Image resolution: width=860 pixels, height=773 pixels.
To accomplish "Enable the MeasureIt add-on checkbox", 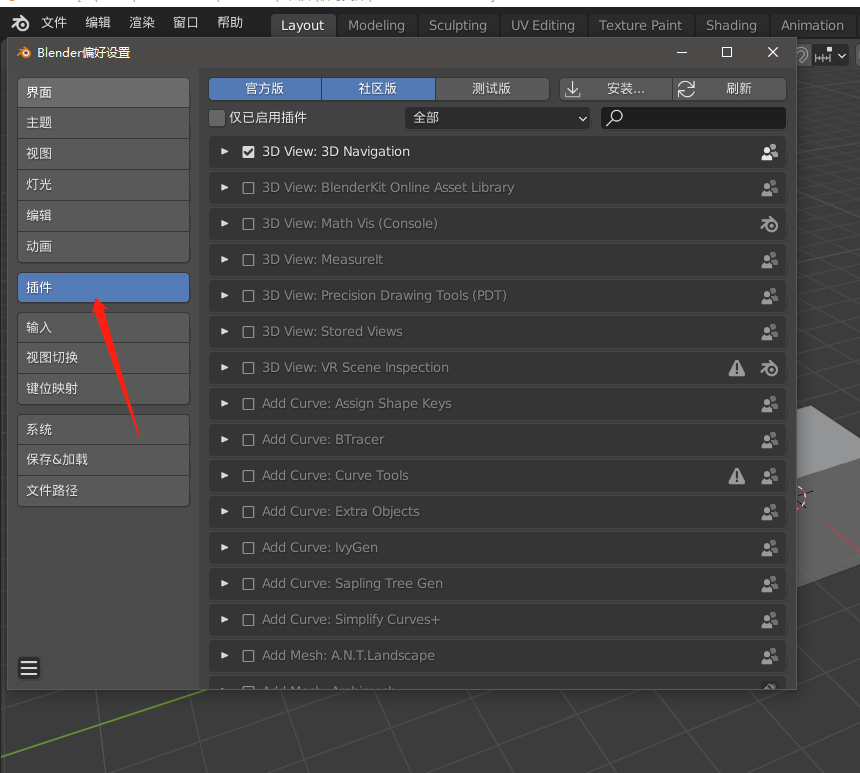I will pyautogui.click(x=248, y=260).
